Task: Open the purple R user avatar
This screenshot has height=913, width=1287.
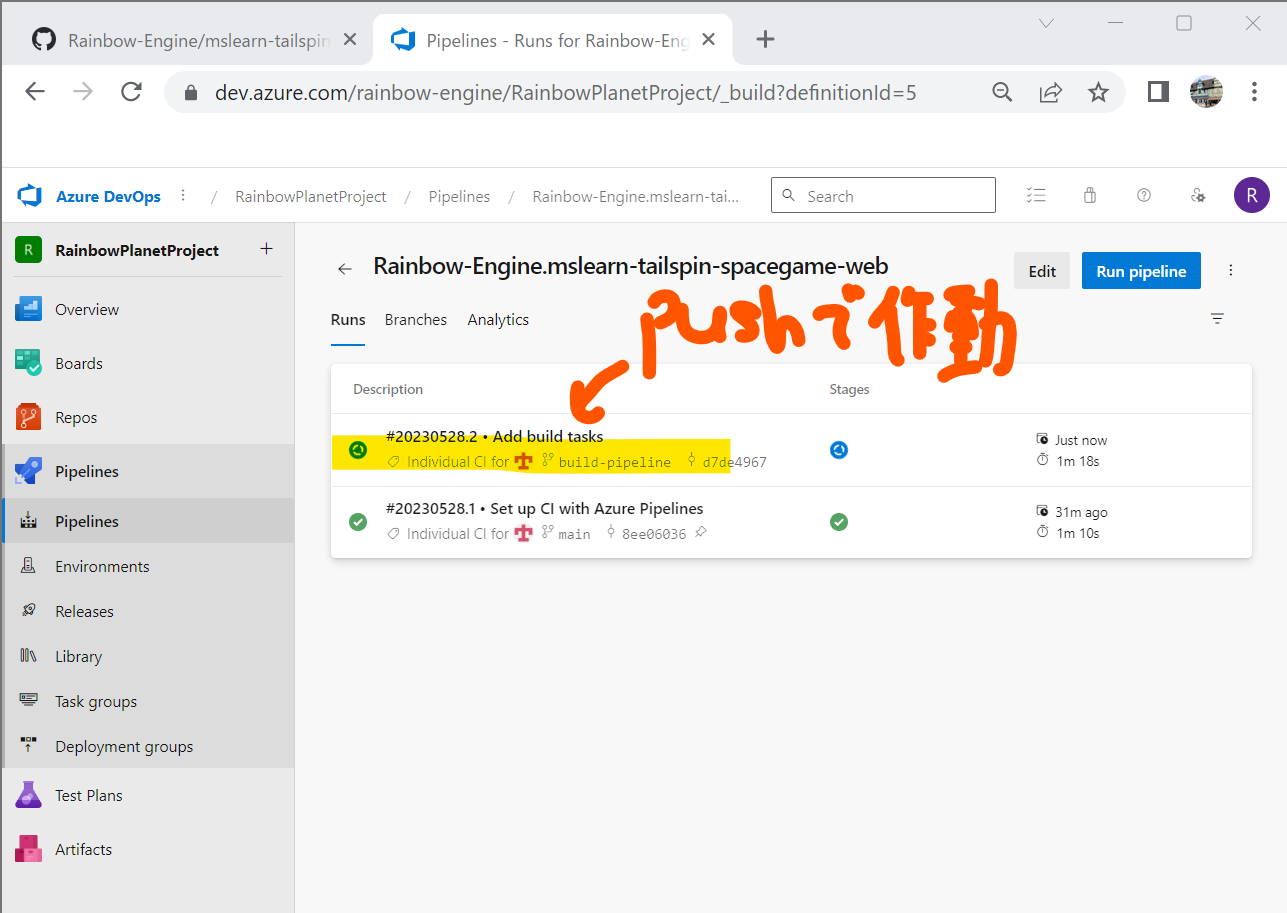Action: point(1252,196)
